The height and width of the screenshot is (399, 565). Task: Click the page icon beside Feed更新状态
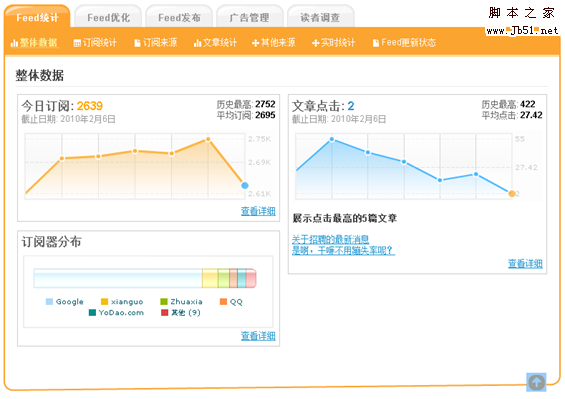point(375,43)
